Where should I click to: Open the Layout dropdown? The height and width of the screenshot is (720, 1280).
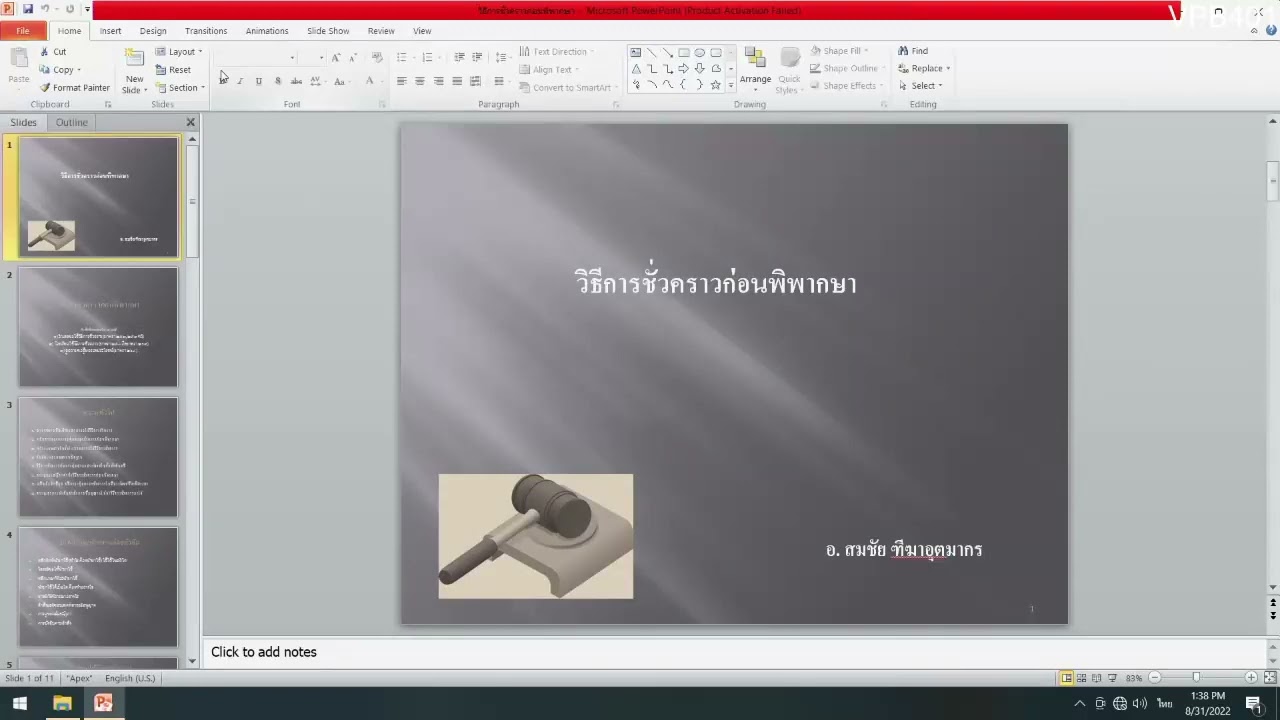pyautogui.click(x=179, y=52)
